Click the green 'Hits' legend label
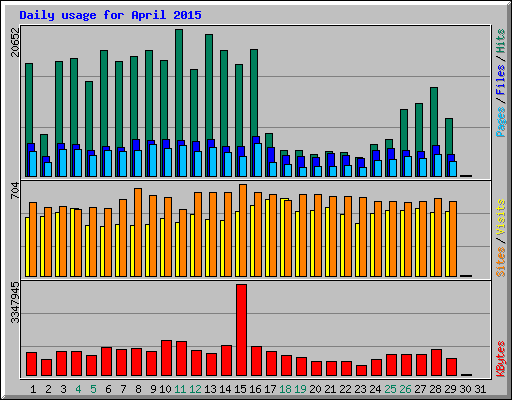 501,41
